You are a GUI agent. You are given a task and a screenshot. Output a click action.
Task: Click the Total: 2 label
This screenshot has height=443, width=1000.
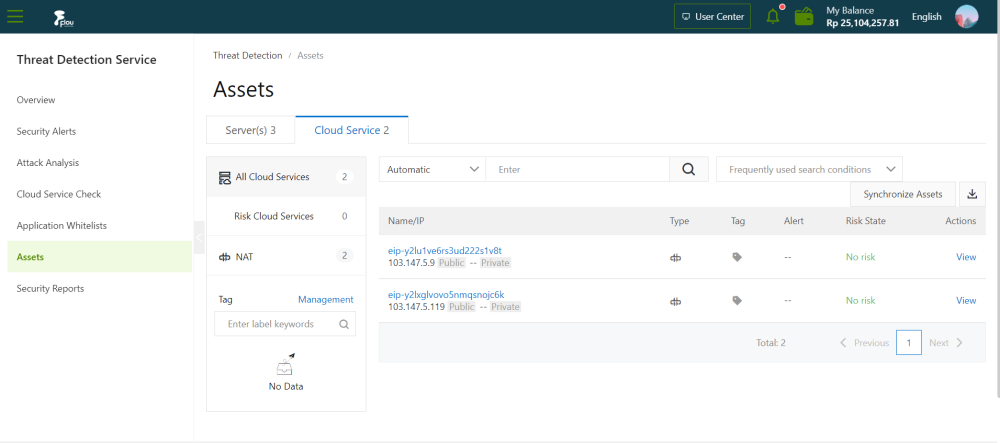tap(770, 343)
